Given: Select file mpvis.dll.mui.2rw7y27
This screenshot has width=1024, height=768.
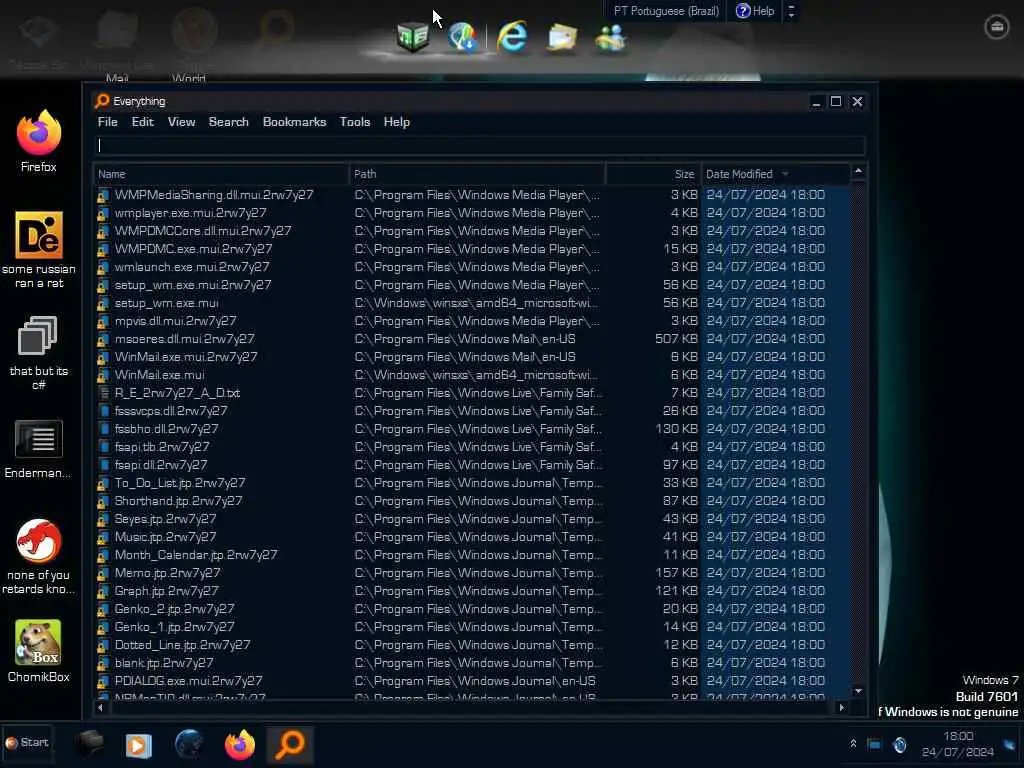Looking at the screenshot, I should [x=175, y=321].
